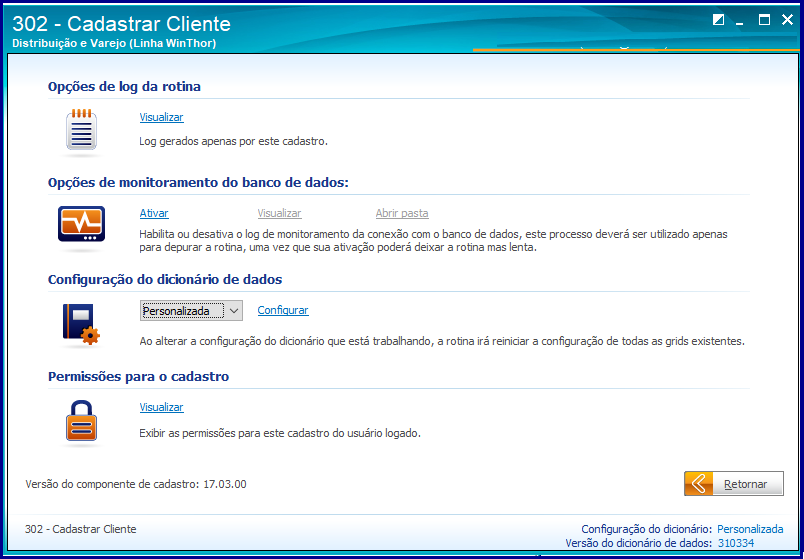
Task: Click the Retornar button
Action: pyautogui.click(x=734, y=484)
